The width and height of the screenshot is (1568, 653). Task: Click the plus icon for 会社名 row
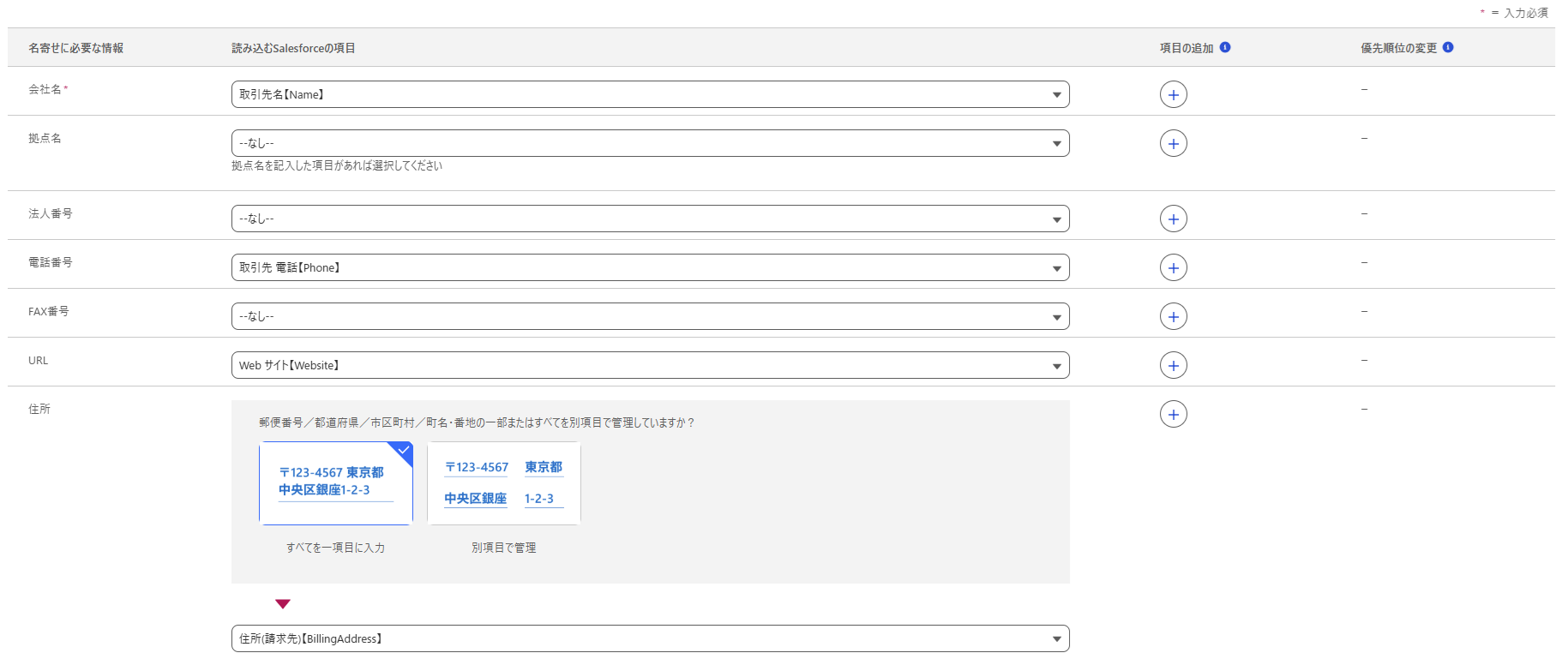click(x=1173, y=94)
